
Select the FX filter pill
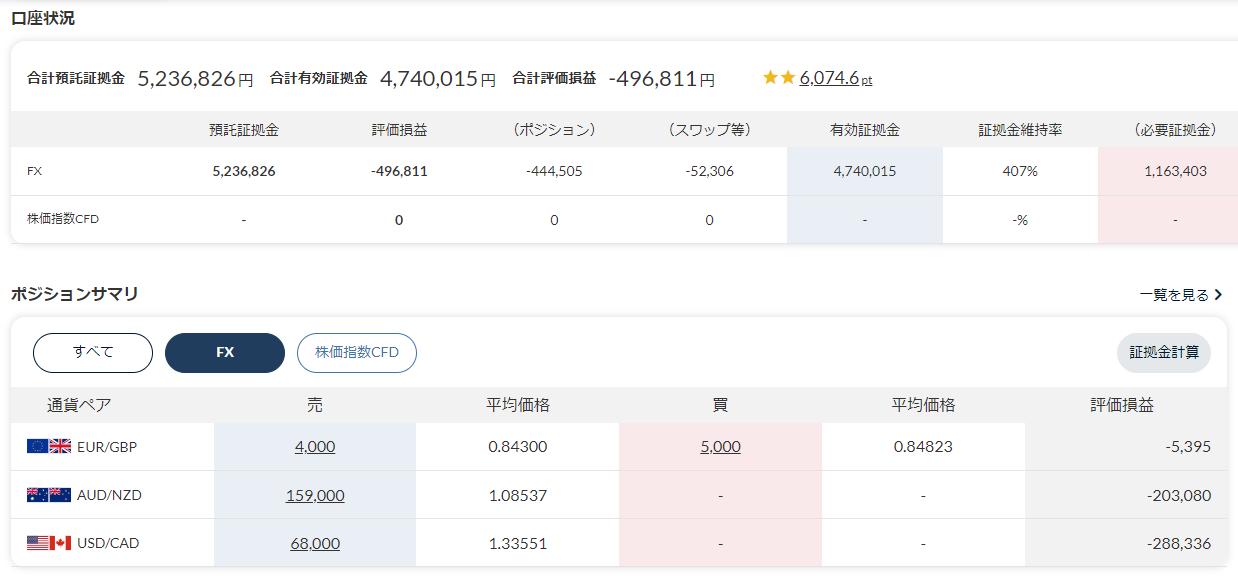click(x=225, y=352)
